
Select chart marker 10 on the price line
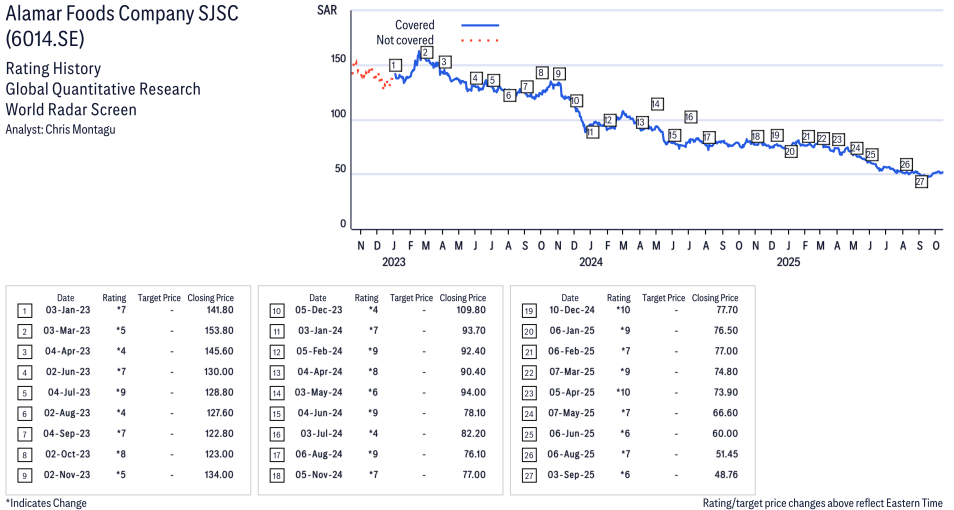click(575, 101)
